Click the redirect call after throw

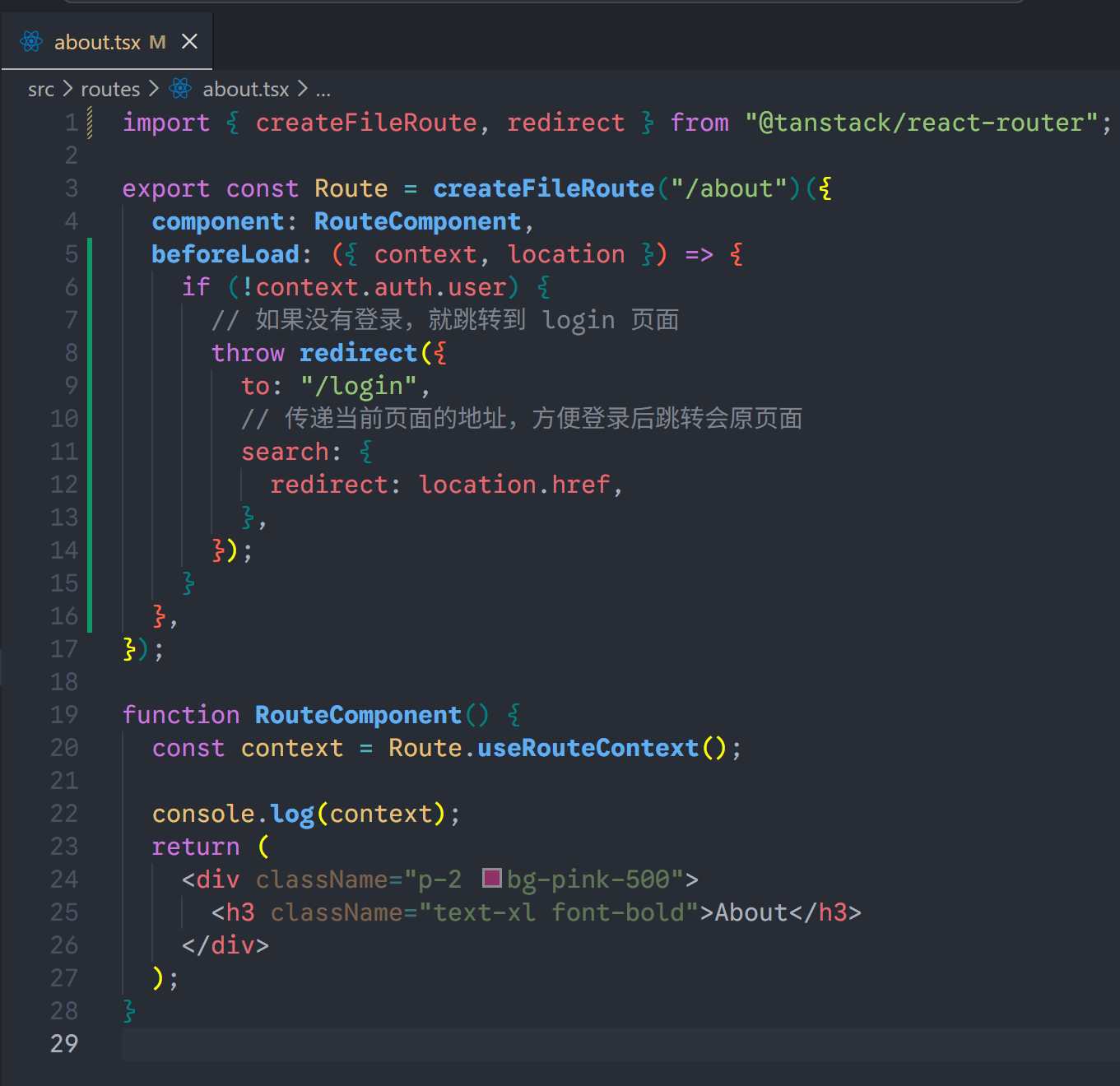[x=358, y=353]
